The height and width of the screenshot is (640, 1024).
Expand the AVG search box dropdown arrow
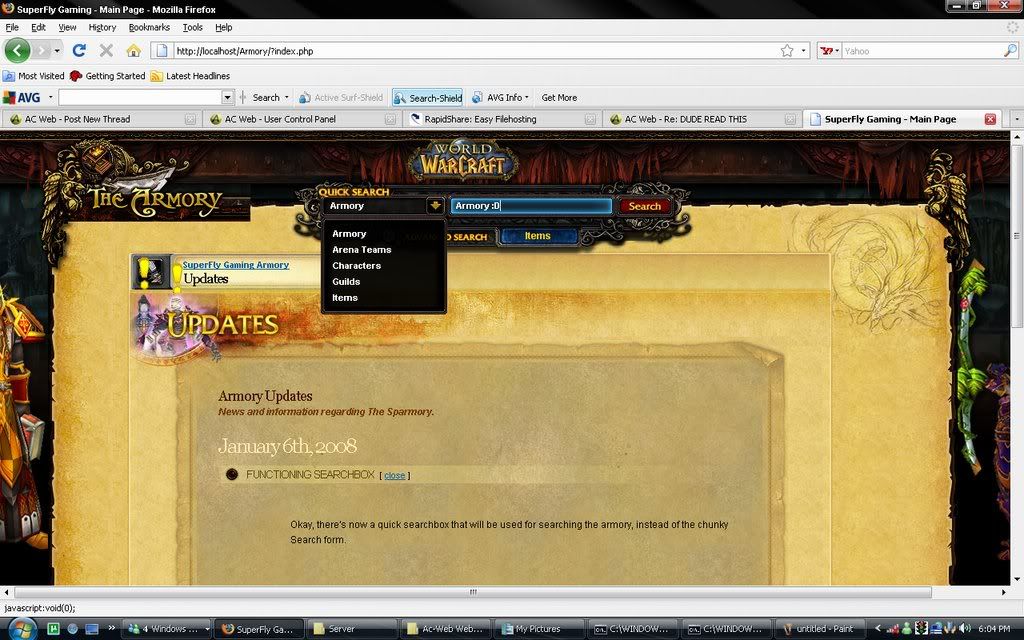coord(227,97)
